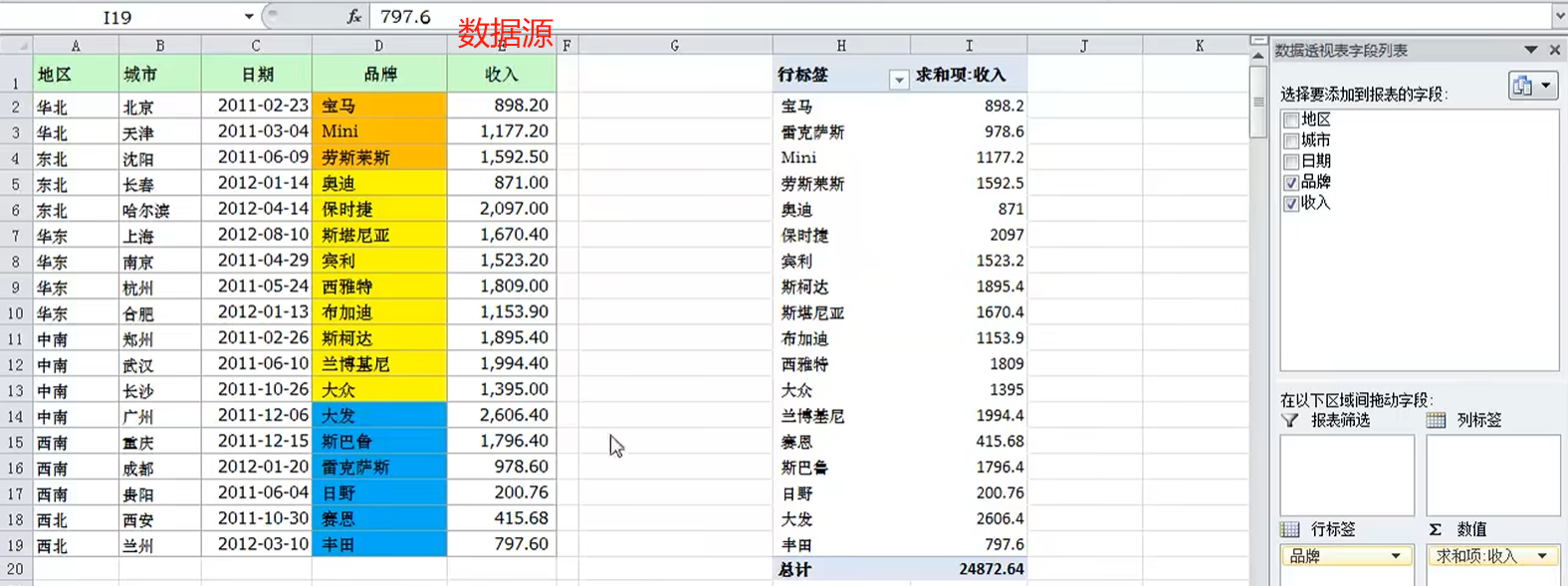Uncheck the 品牌 field checkbox
The image size is (1568, 586).
[x=1291, y=182]
